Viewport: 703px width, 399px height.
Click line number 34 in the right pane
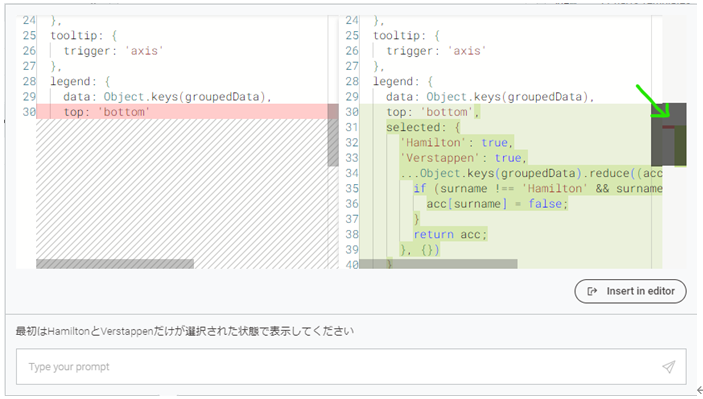352,173
